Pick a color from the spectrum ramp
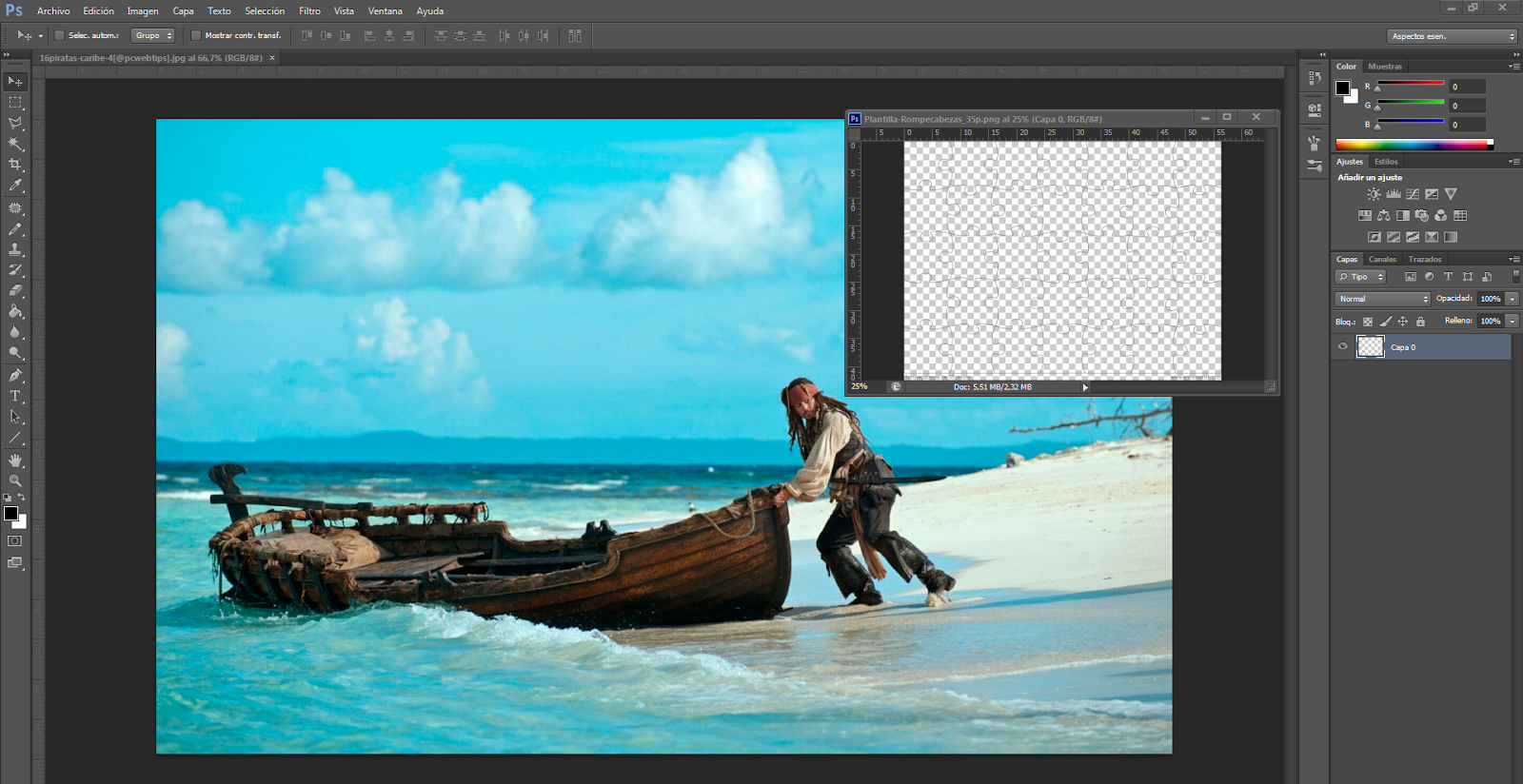The height and width of the screenshot is (784, 1523). point(1414,145)
